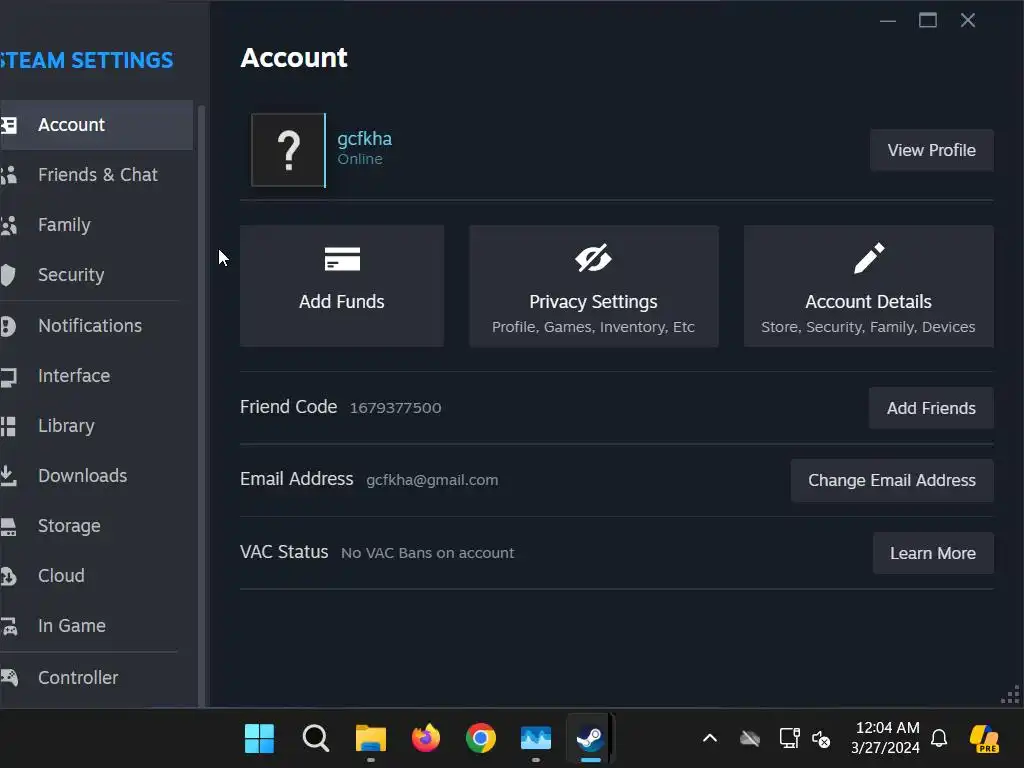Click the Notifications sidebar icon
The image size is (1024, 768).
pyautogui.click(x=8, y=326)
